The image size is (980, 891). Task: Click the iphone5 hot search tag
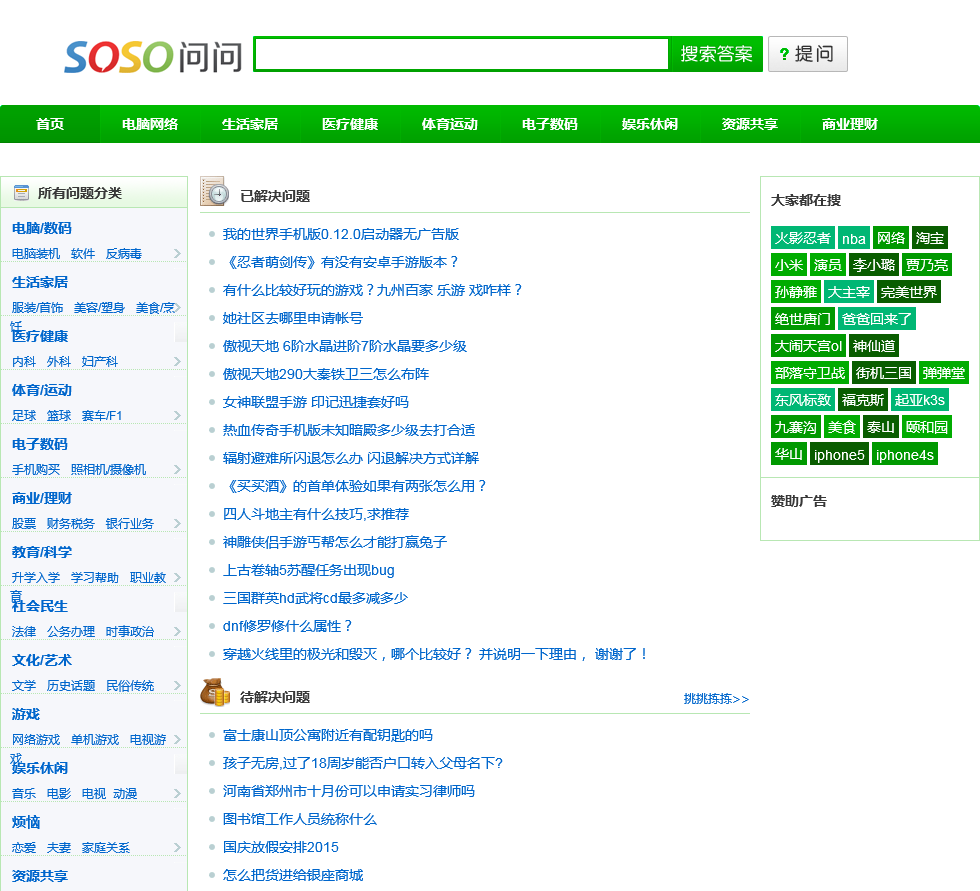pyautogui.click(x=839, y=454)
